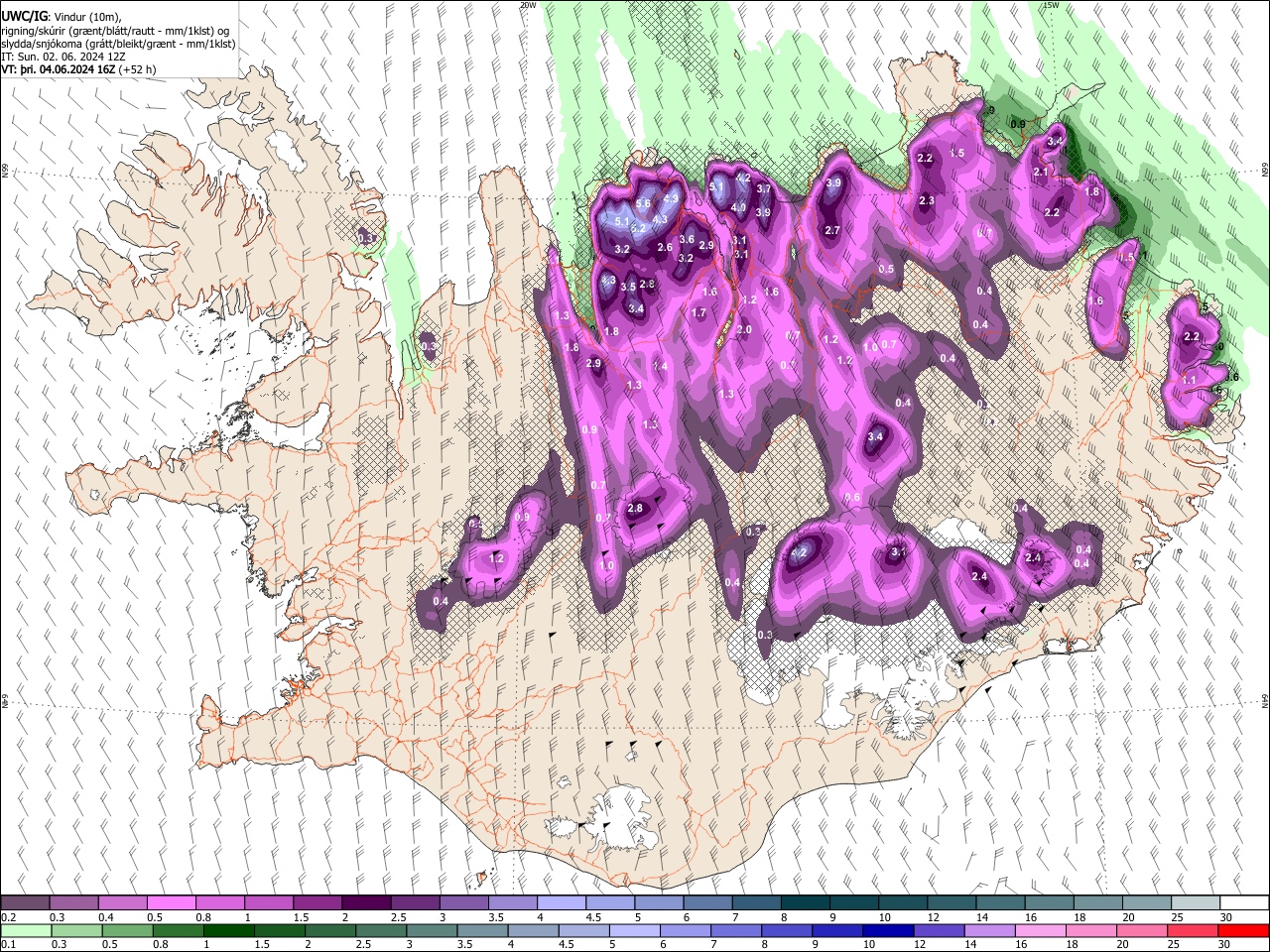
Task: Select the rain legend swatch labeled 0.5
Action: (127, 931)
